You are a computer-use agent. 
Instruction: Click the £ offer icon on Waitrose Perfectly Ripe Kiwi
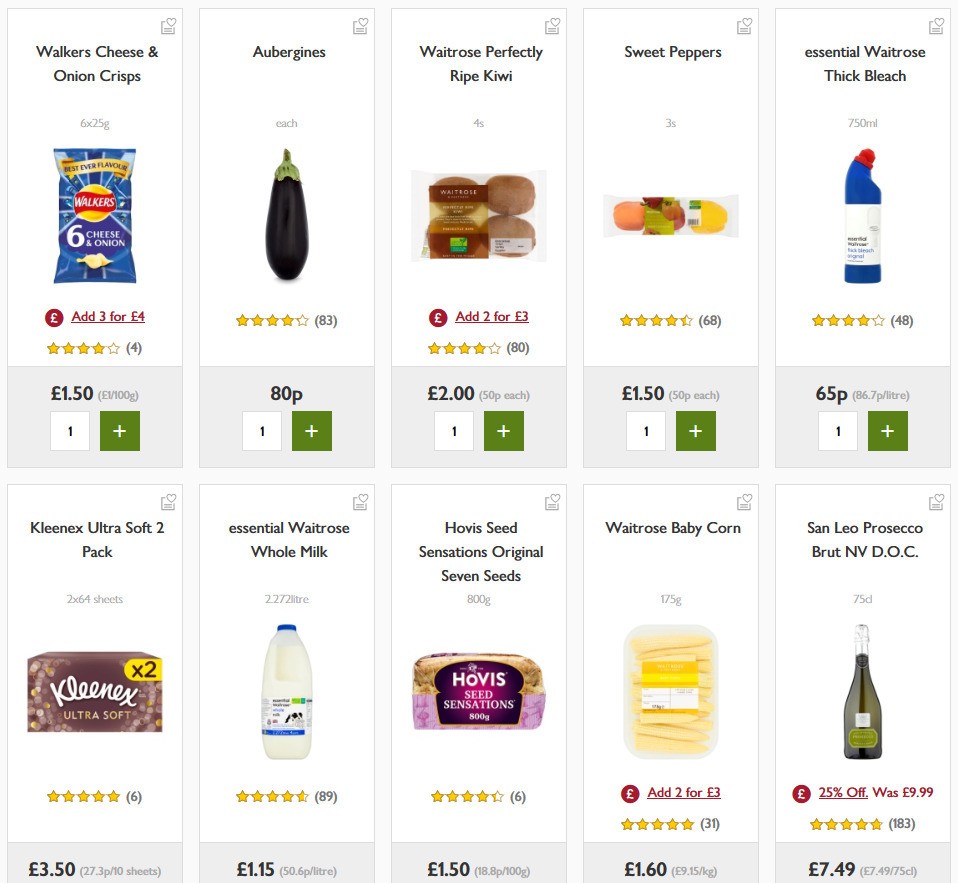437,316
